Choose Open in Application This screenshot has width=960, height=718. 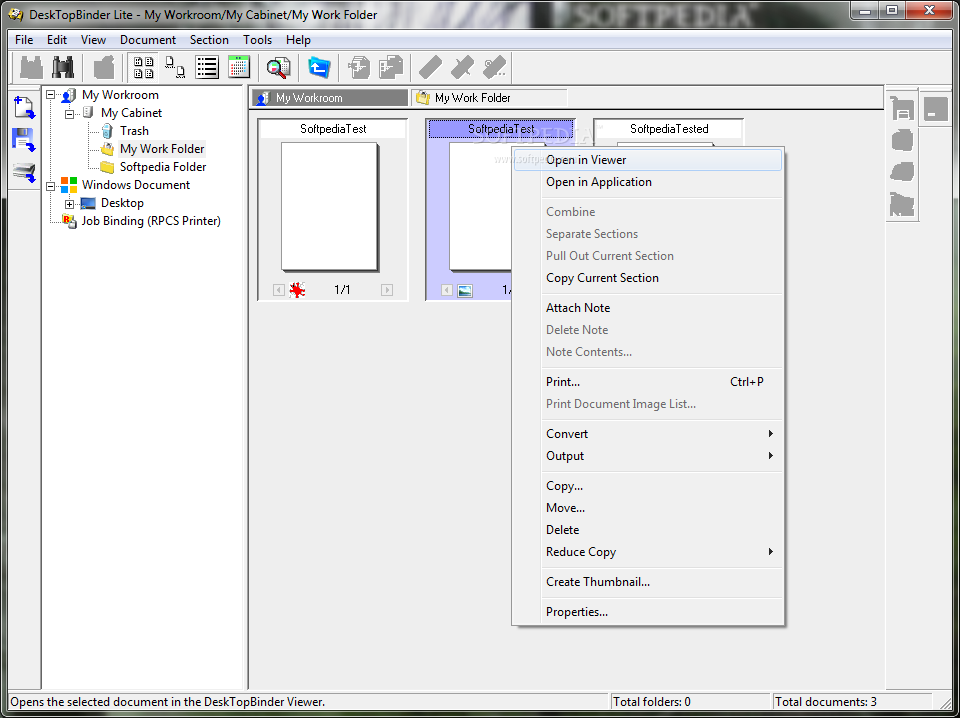[648, 182]
